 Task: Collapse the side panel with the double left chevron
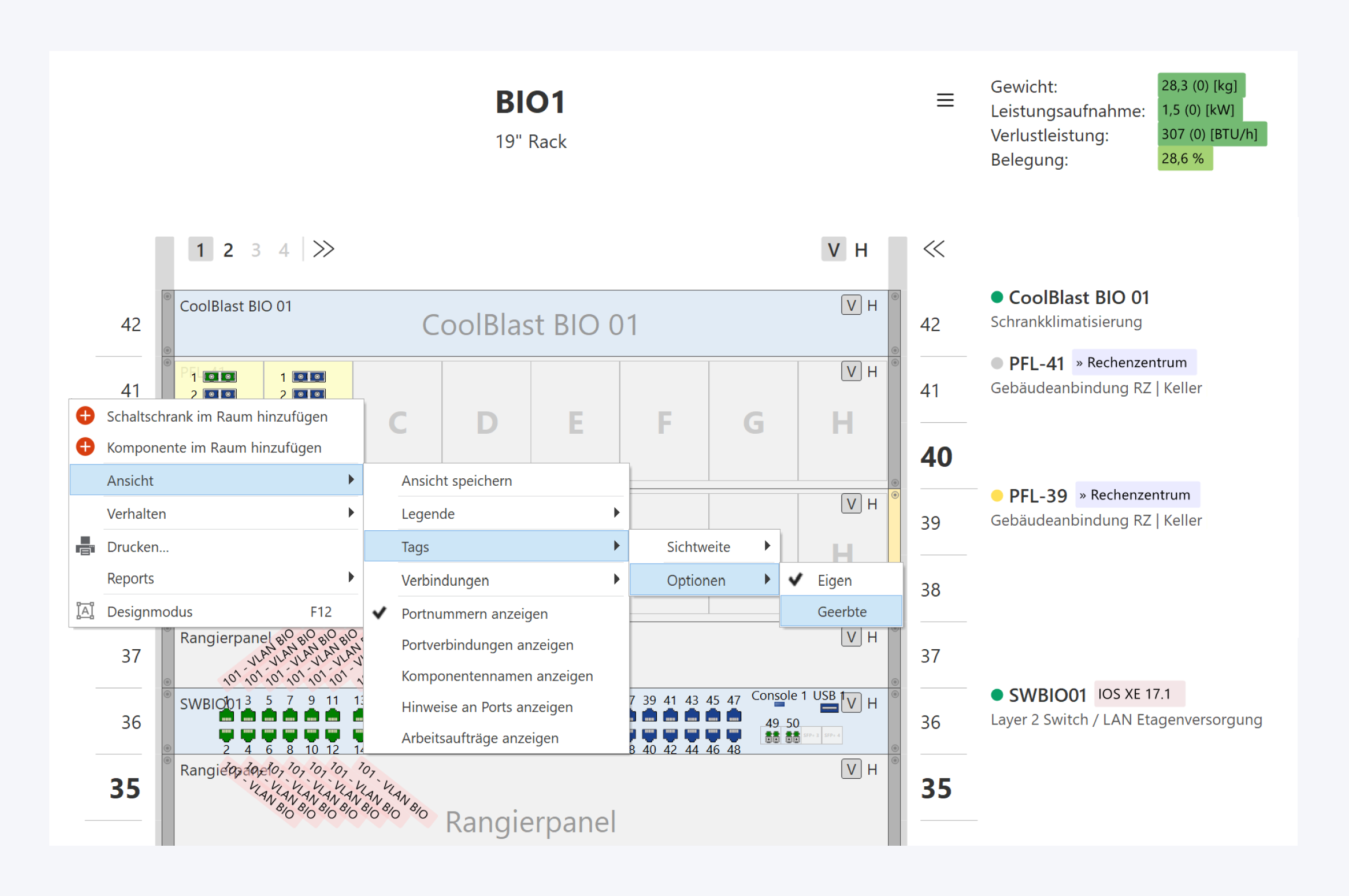tap(934, 249)
